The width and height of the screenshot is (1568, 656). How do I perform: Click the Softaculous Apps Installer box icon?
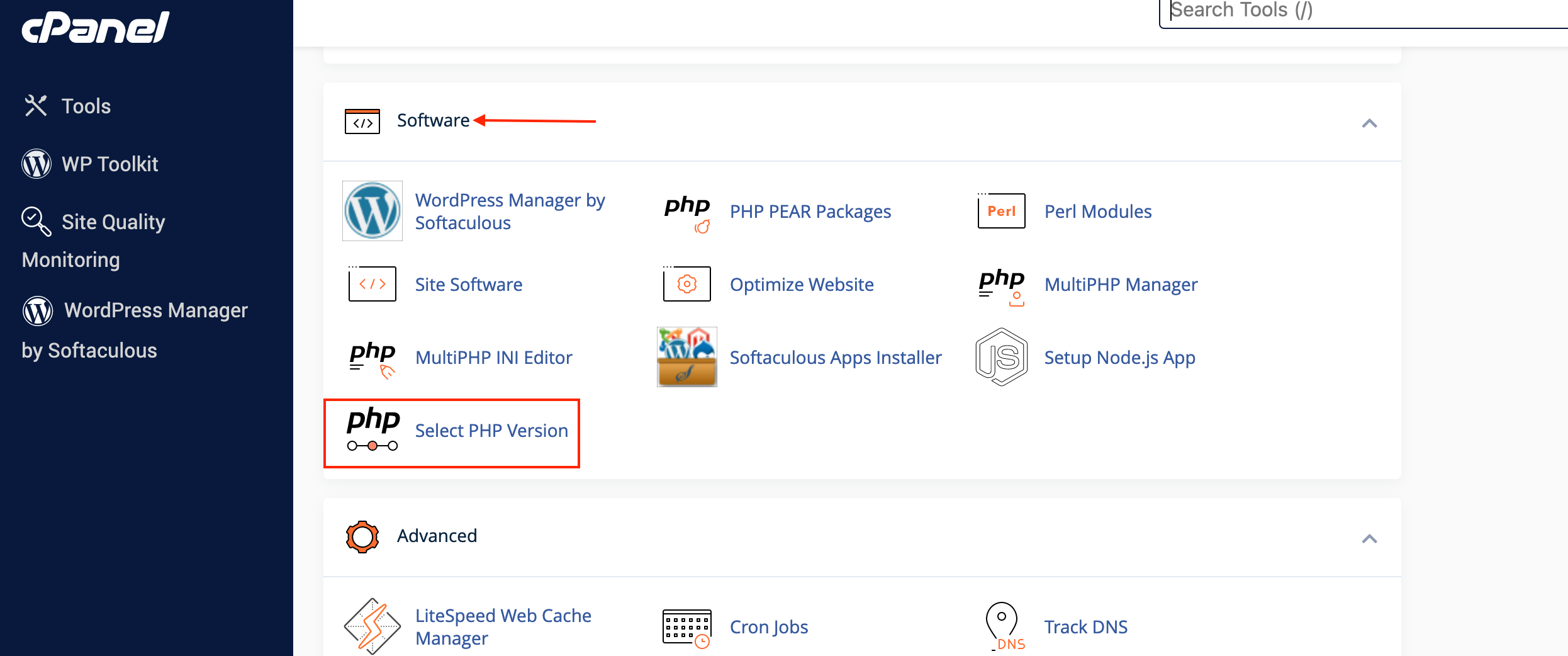coord(687,357)
